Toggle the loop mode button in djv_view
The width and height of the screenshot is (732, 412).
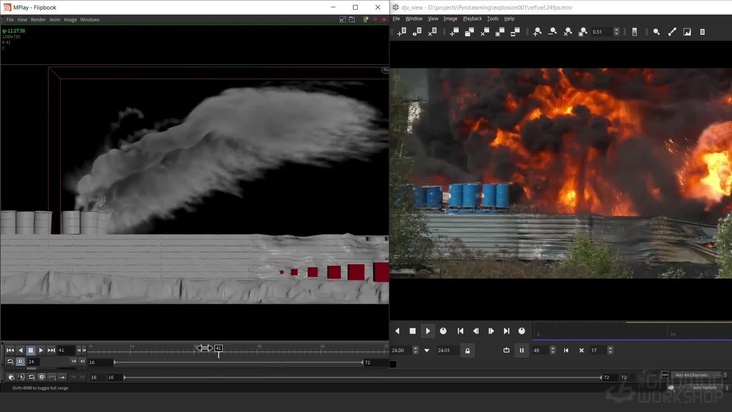[507, 350]
